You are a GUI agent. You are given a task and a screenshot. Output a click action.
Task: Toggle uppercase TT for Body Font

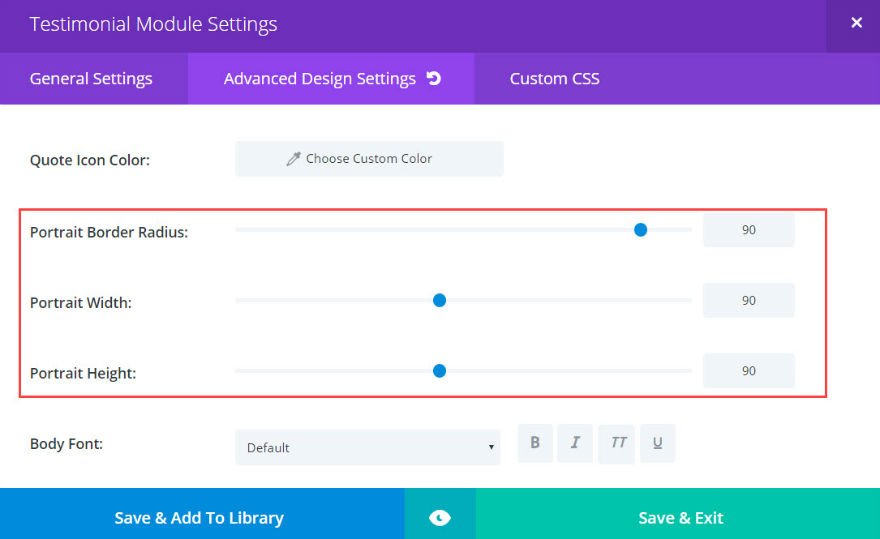(618, 443)
